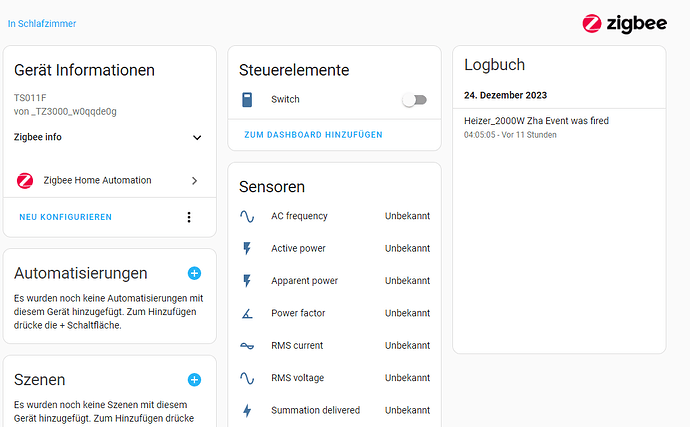
Task: Click the AC frequency sine icon
Action: (247, 216)
